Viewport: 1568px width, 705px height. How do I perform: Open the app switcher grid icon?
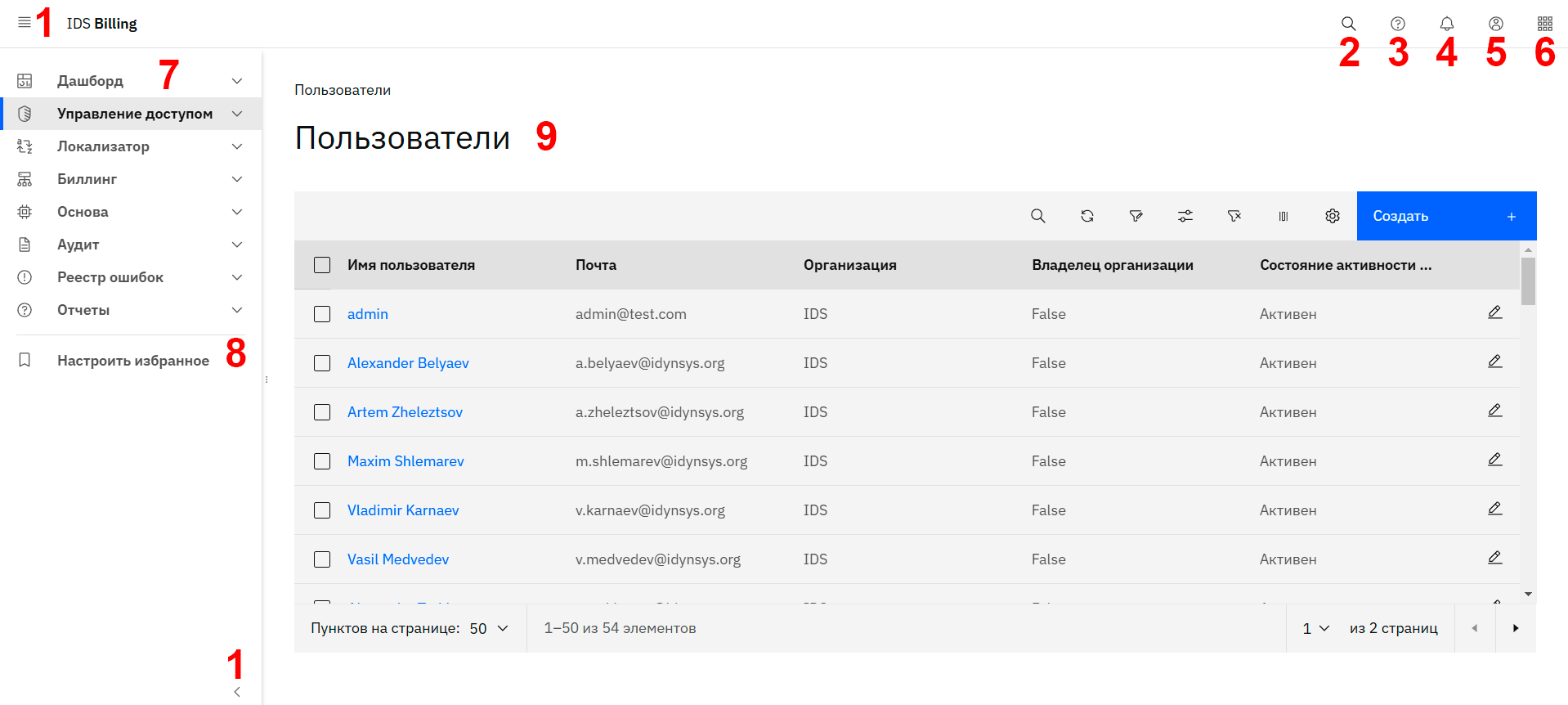point(1544,24)
